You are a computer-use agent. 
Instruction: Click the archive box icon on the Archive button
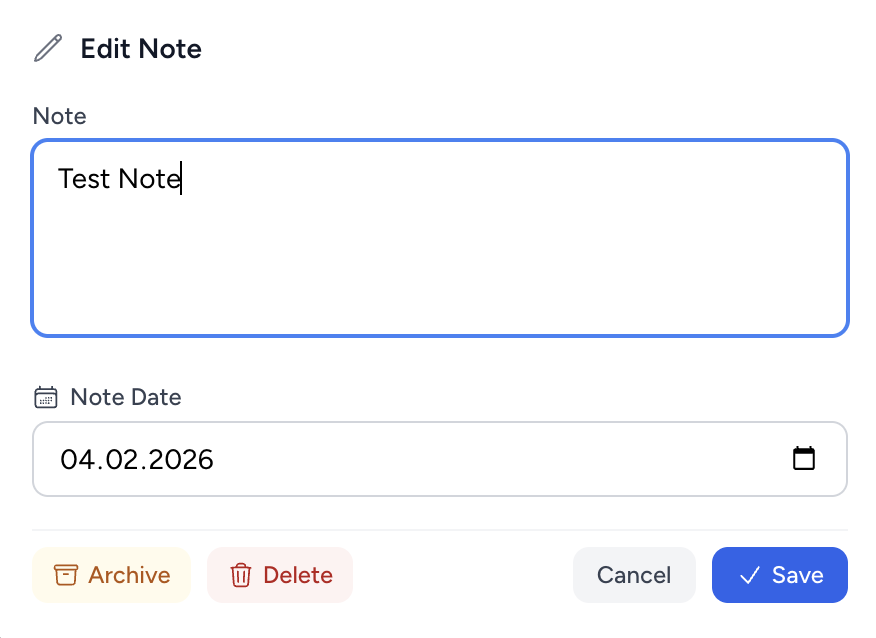(64, 575)
